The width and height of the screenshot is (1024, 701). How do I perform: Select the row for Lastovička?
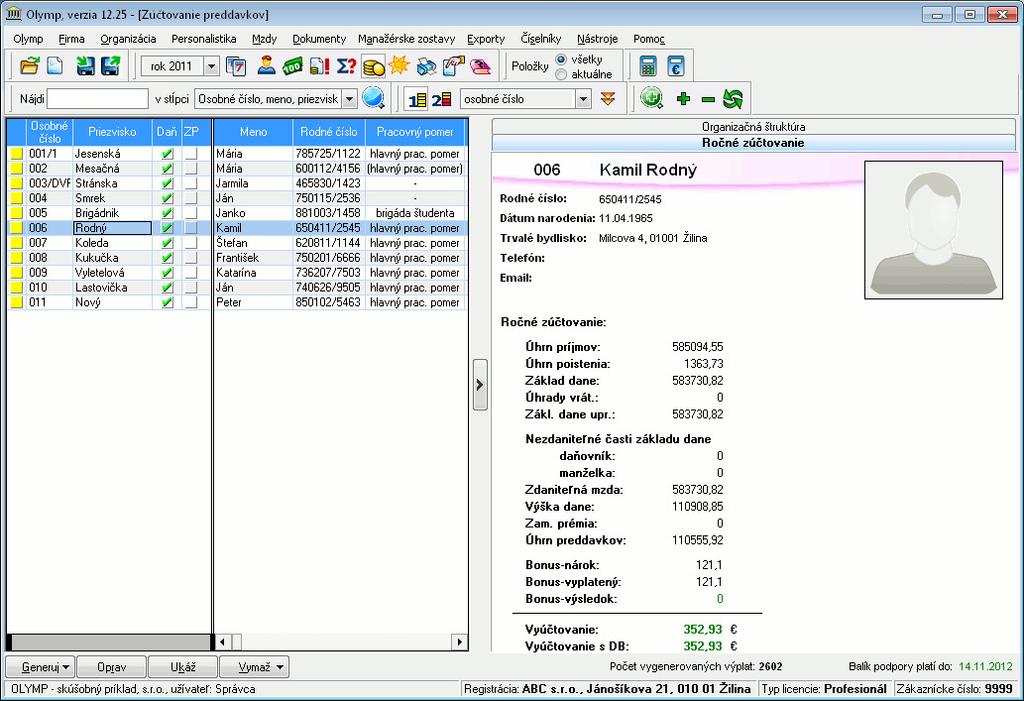(x=236, y=287)
